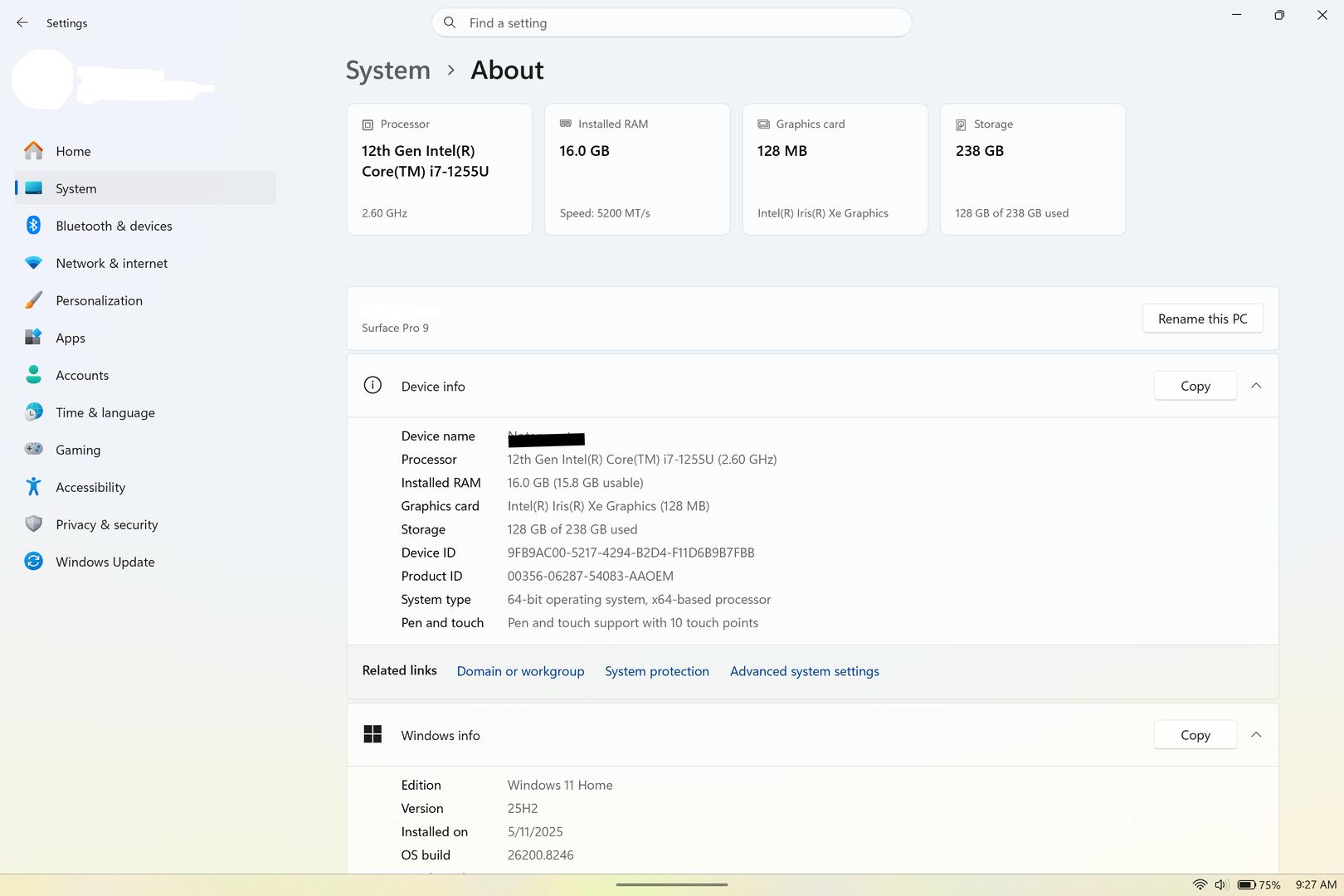This screenshot has width=1344, height=896.
Task: Open the Home settings page
Action: point(145,151)
